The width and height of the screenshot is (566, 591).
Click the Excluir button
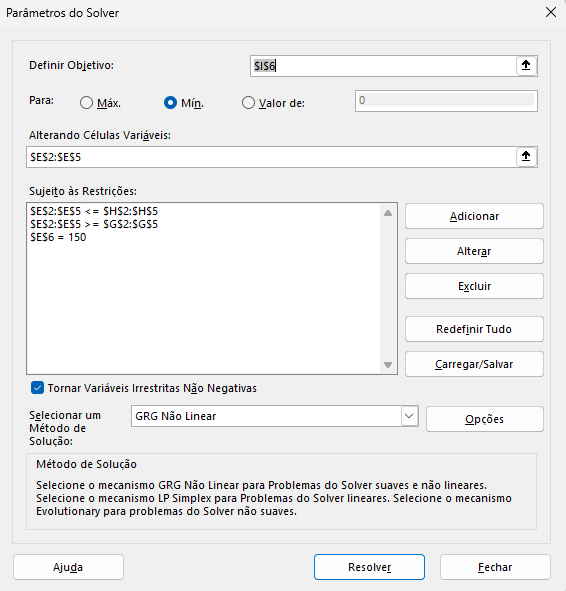(x=474, y=286)
